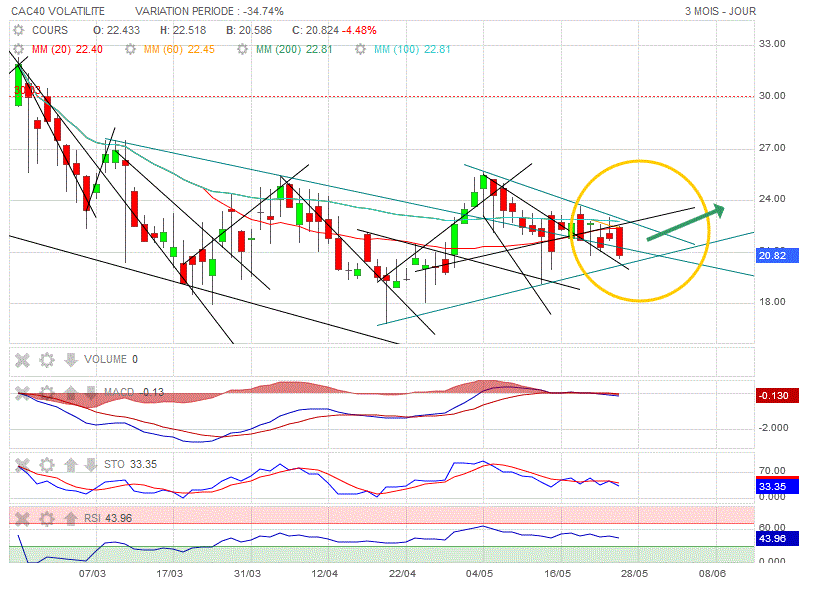Viewport: 817px width, 591px height.
Task: Click the 22/04 date label
Action: 402,574
